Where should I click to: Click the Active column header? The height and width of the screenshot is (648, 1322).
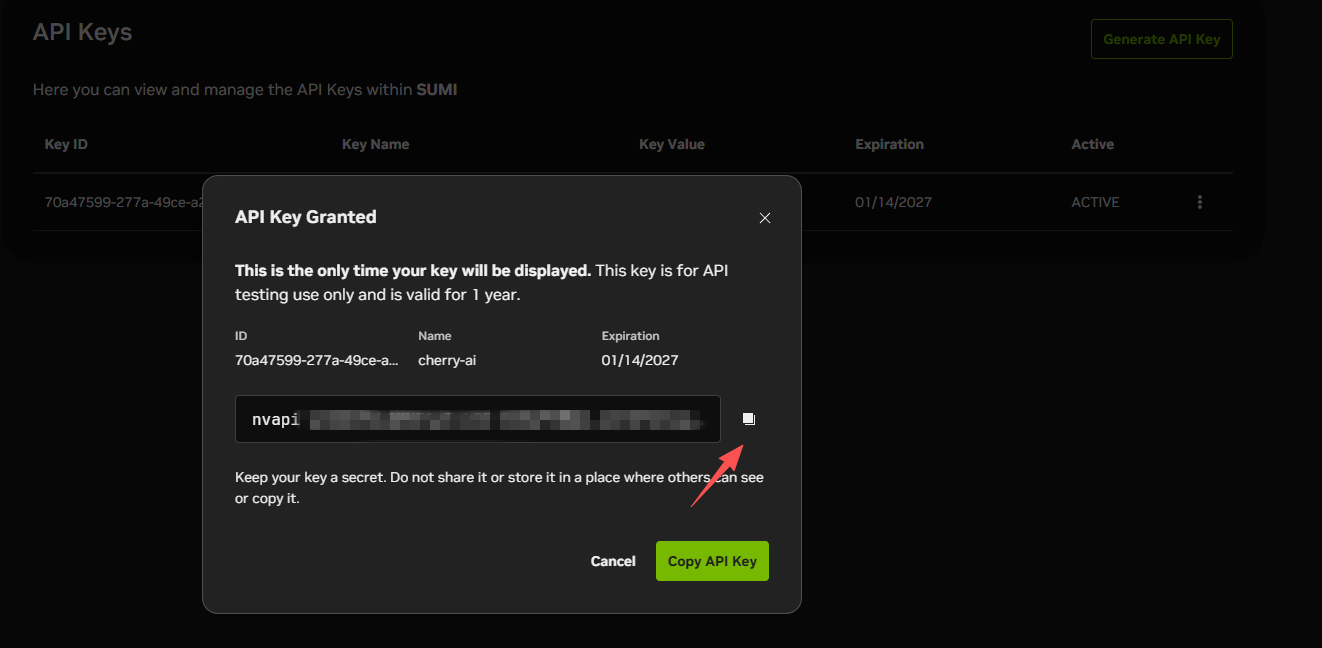[1092, 144]
